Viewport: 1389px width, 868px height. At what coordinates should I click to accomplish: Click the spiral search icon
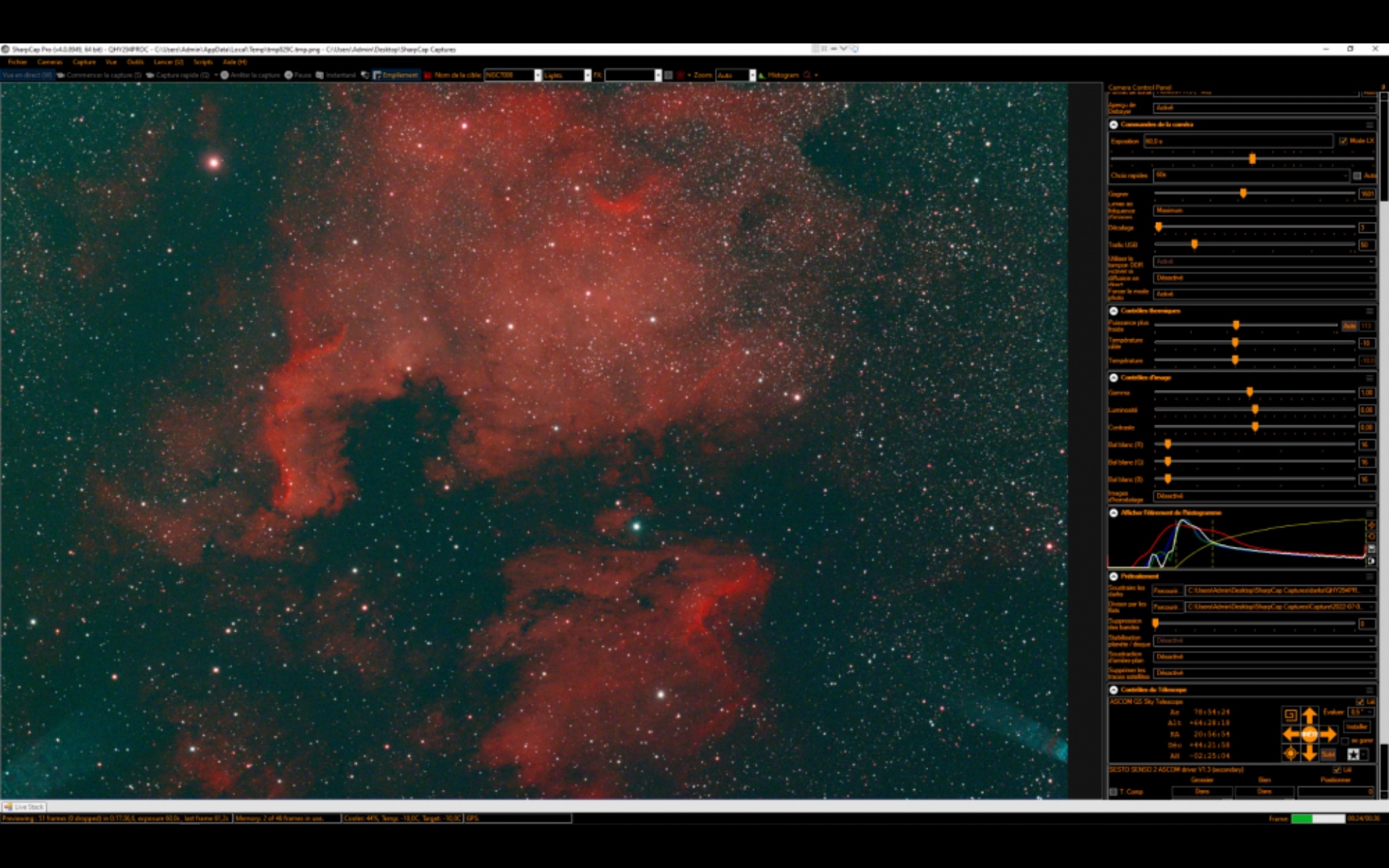point(1291,715)
